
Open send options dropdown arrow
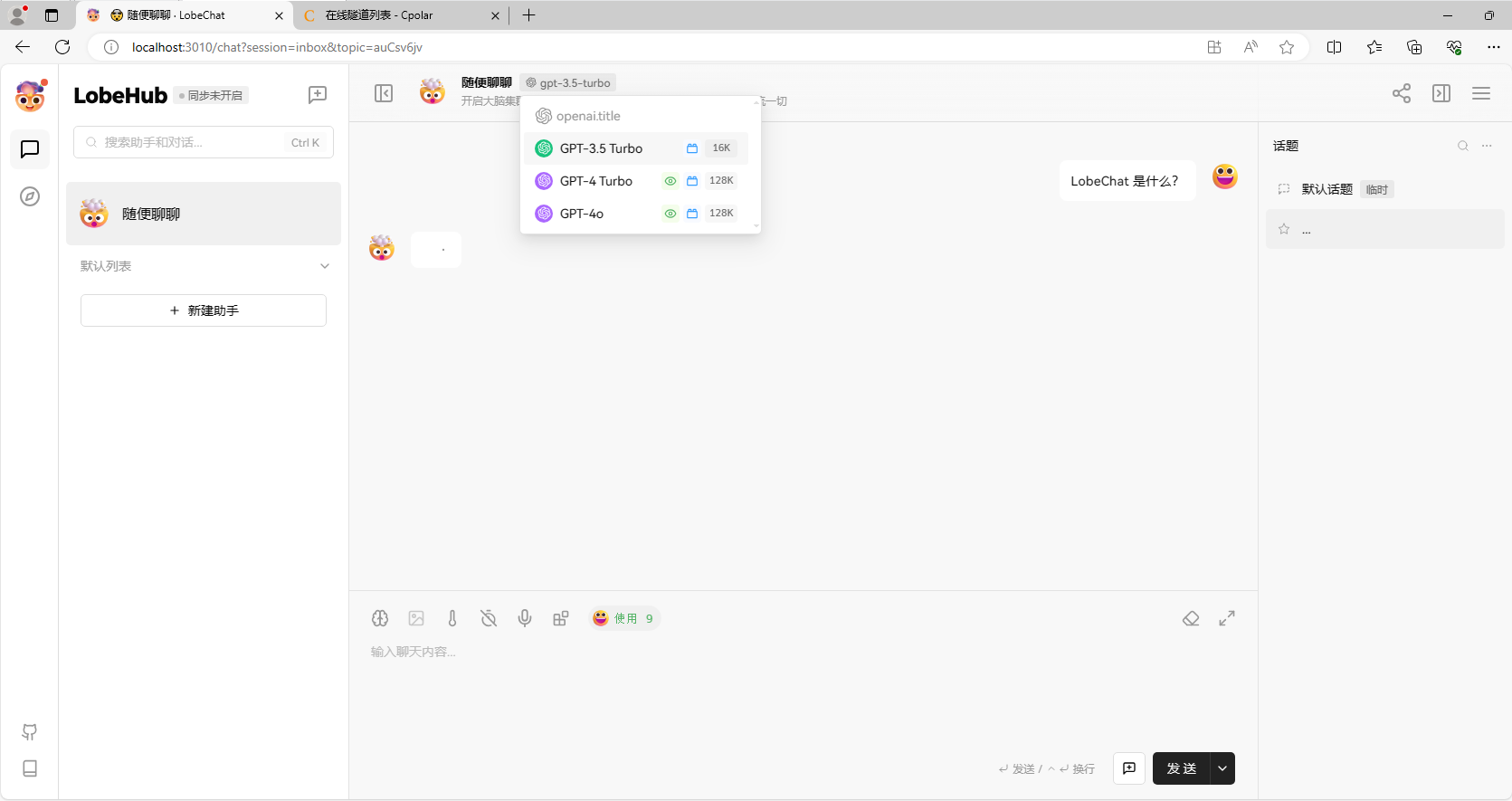coord(1222,768)
